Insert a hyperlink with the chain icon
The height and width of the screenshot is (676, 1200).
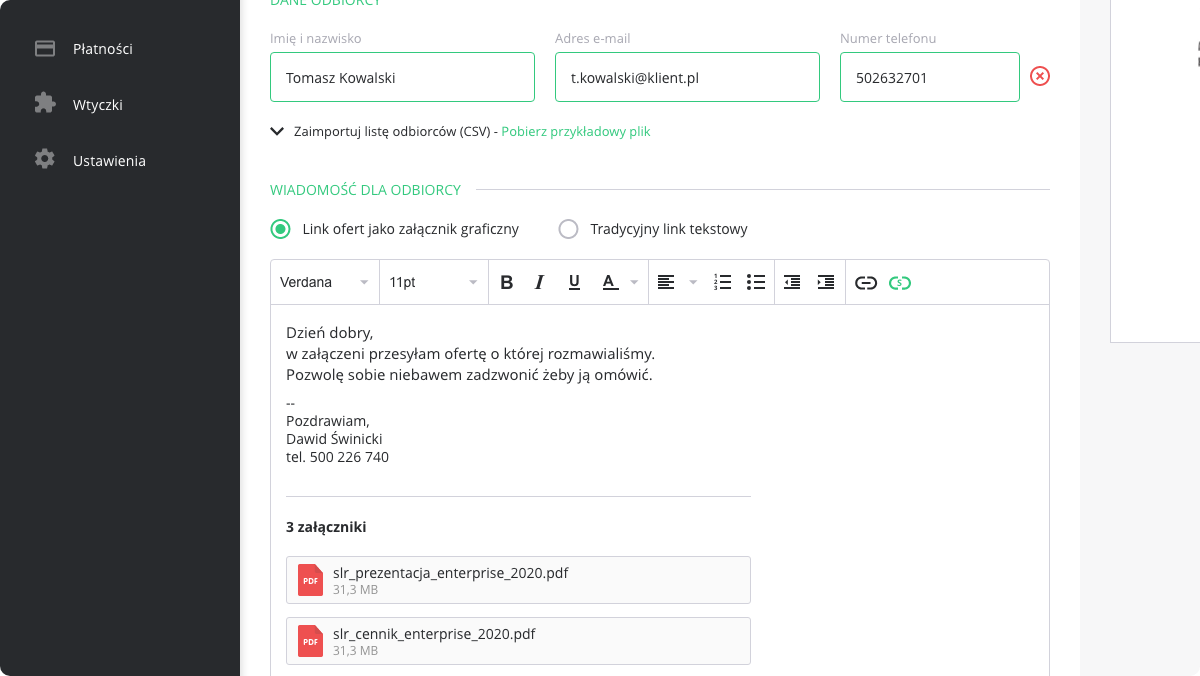pyautogui.click(x=866, y=283)
